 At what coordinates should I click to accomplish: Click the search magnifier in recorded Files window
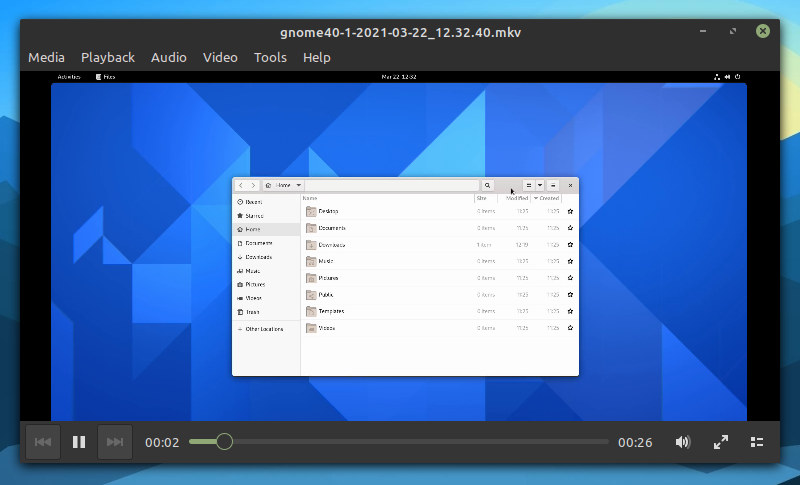(x=487, y=186)
